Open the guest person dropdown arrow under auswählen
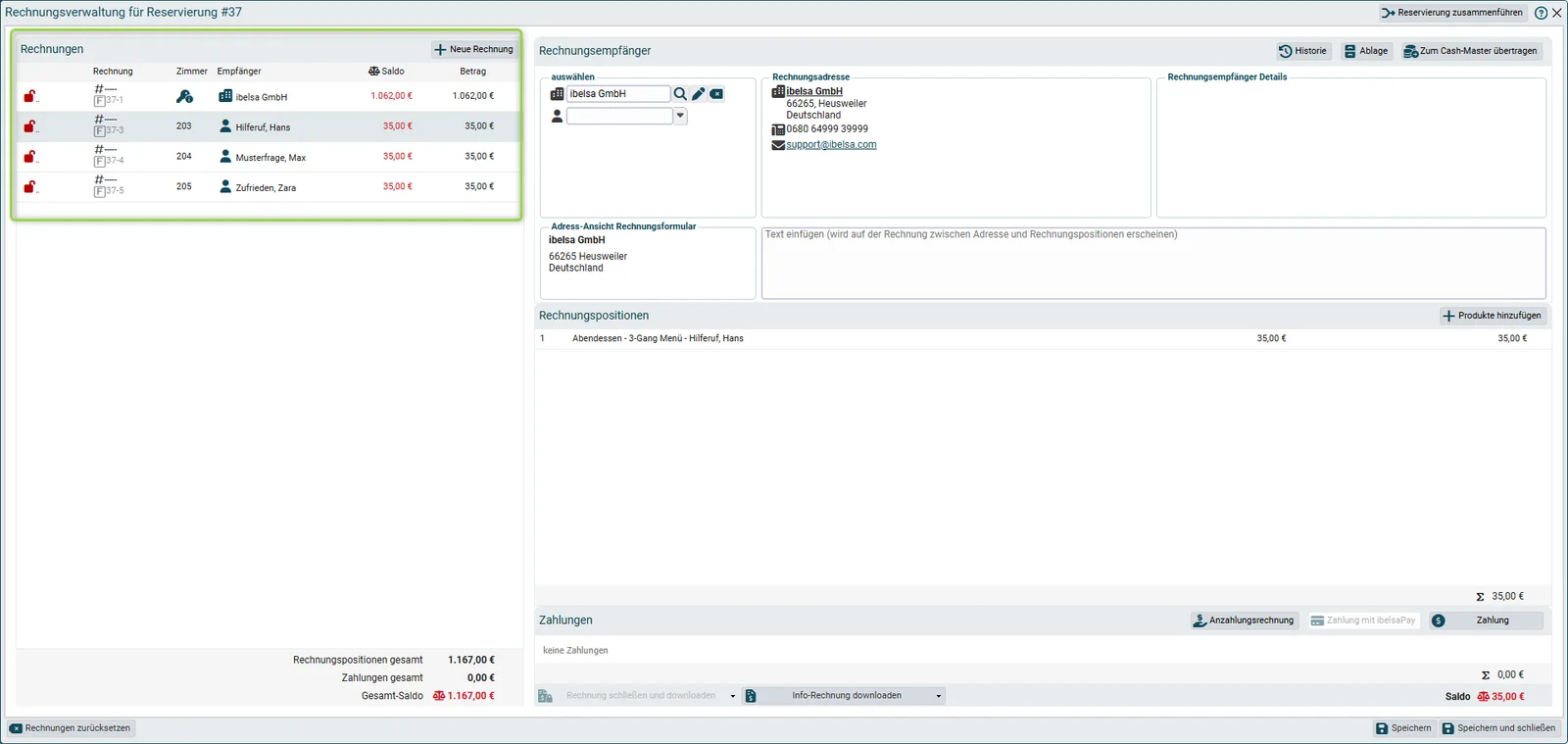This screenshot has width=1568, height=744. tap(680, 116)
